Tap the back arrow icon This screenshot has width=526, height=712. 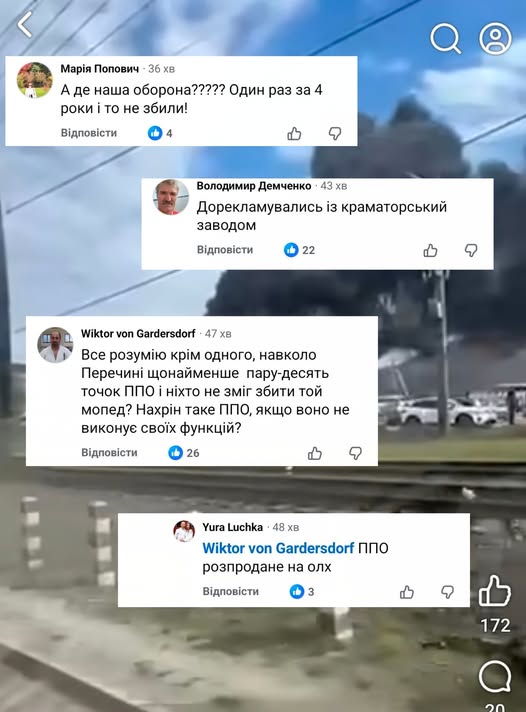click(25, 25)
